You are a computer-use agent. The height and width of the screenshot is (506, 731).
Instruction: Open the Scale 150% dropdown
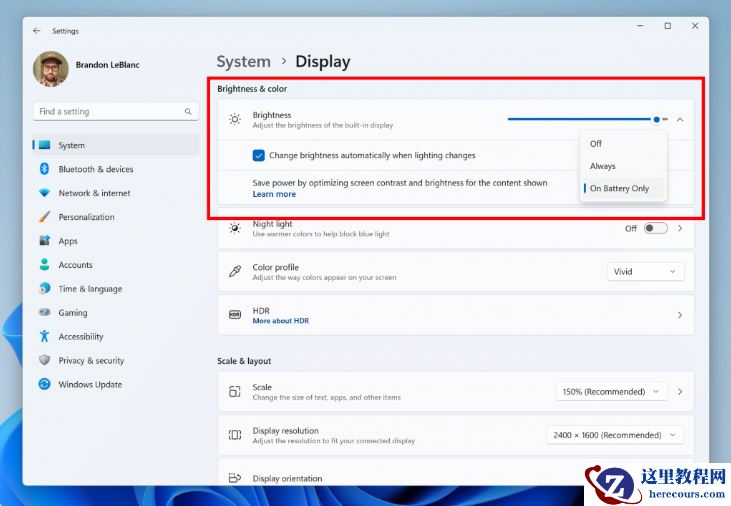click(612, 392)
